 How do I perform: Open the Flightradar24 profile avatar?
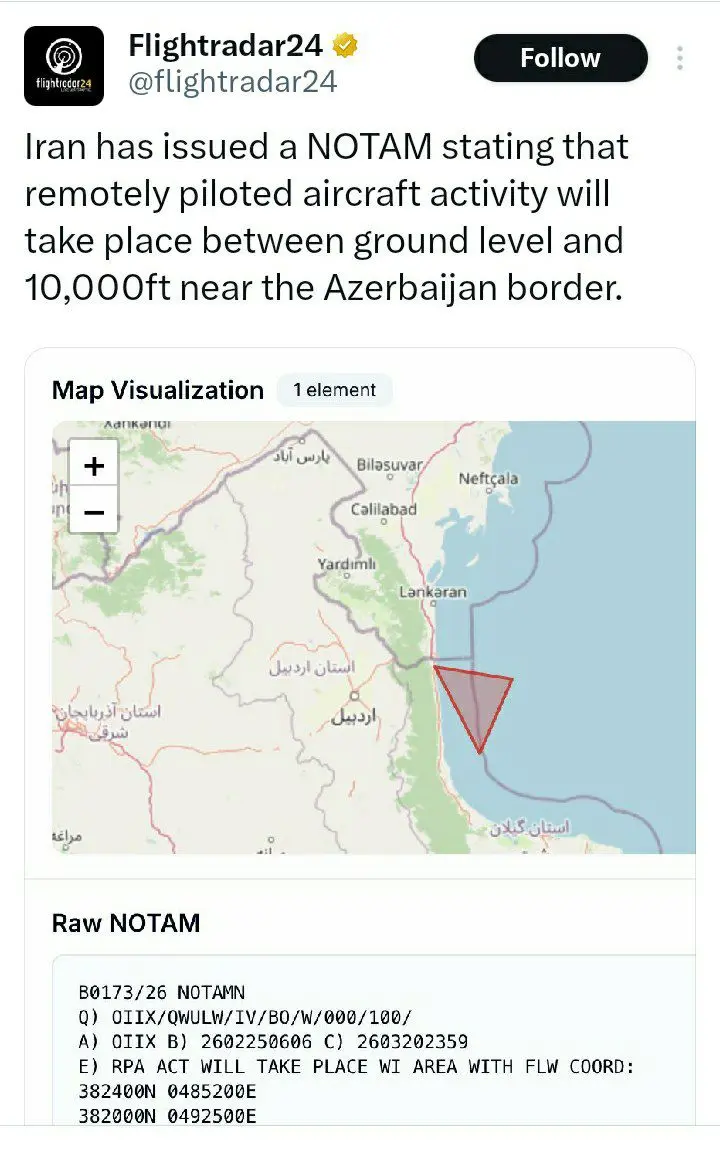point(64,66)
